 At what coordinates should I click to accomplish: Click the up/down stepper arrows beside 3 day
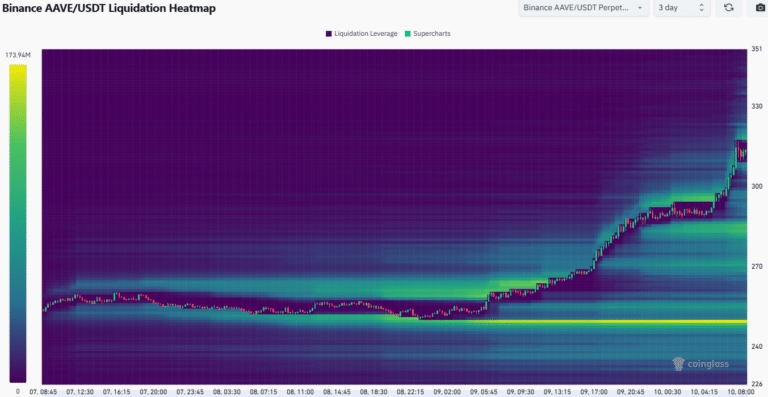pyautogui.click(x=701, y=7)
